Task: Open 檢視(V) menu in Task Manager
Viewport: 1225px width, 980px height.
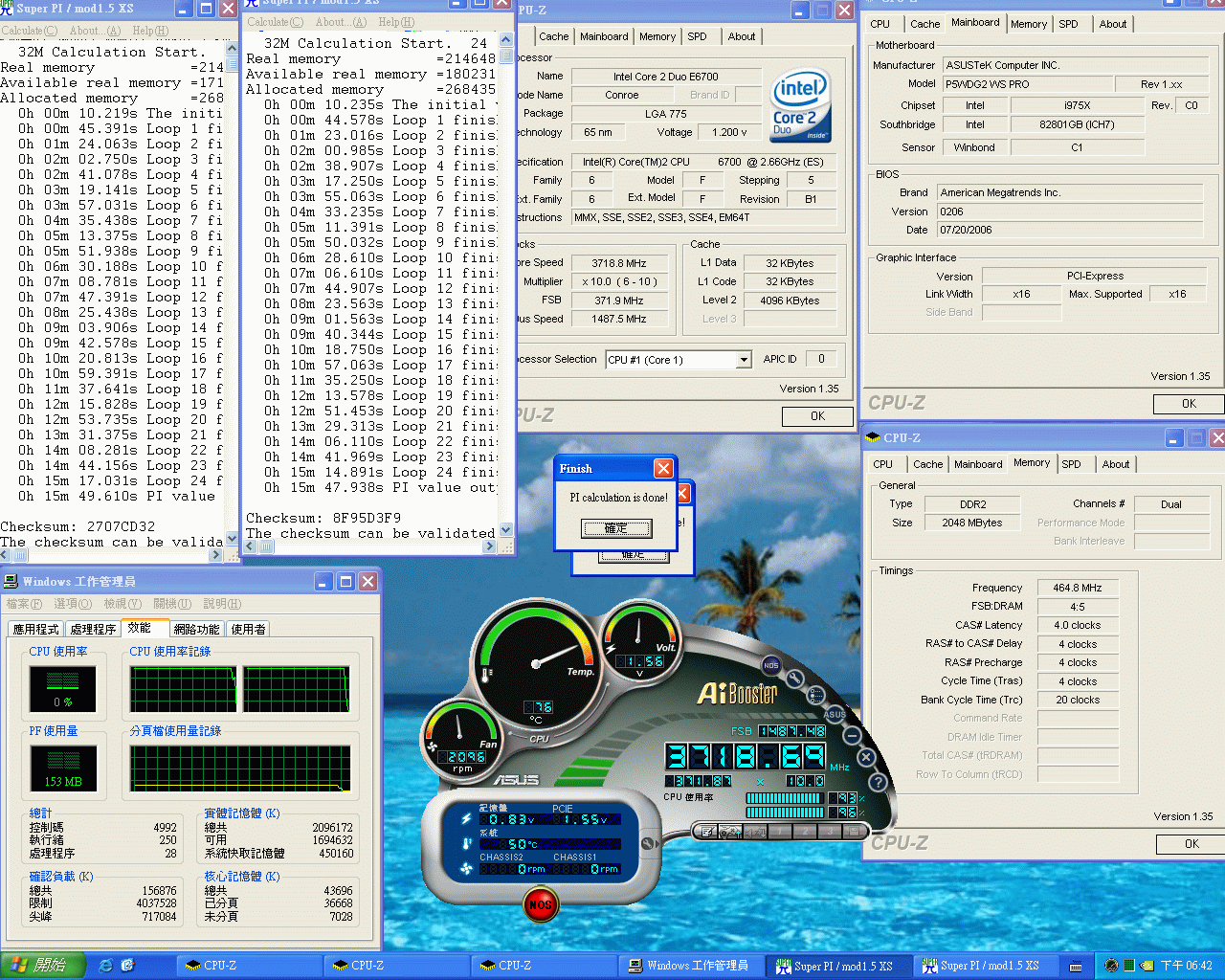Action: point(122,604)
